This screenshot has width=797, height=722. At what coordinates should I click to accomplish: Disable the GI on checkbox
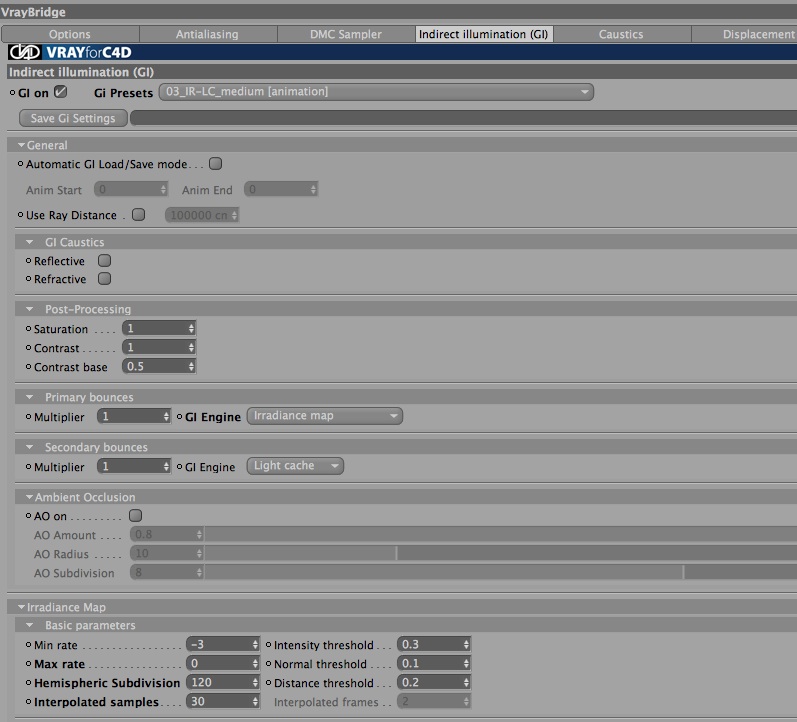coord(60,92)
